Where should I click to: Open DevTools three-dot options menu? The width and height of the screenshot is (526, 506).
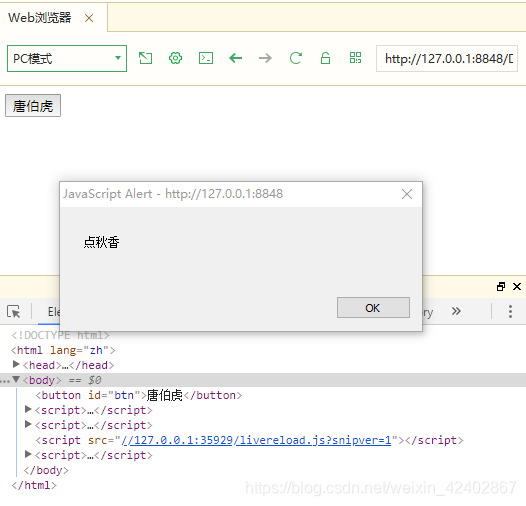pyautogui.click(x=510, y=311)
